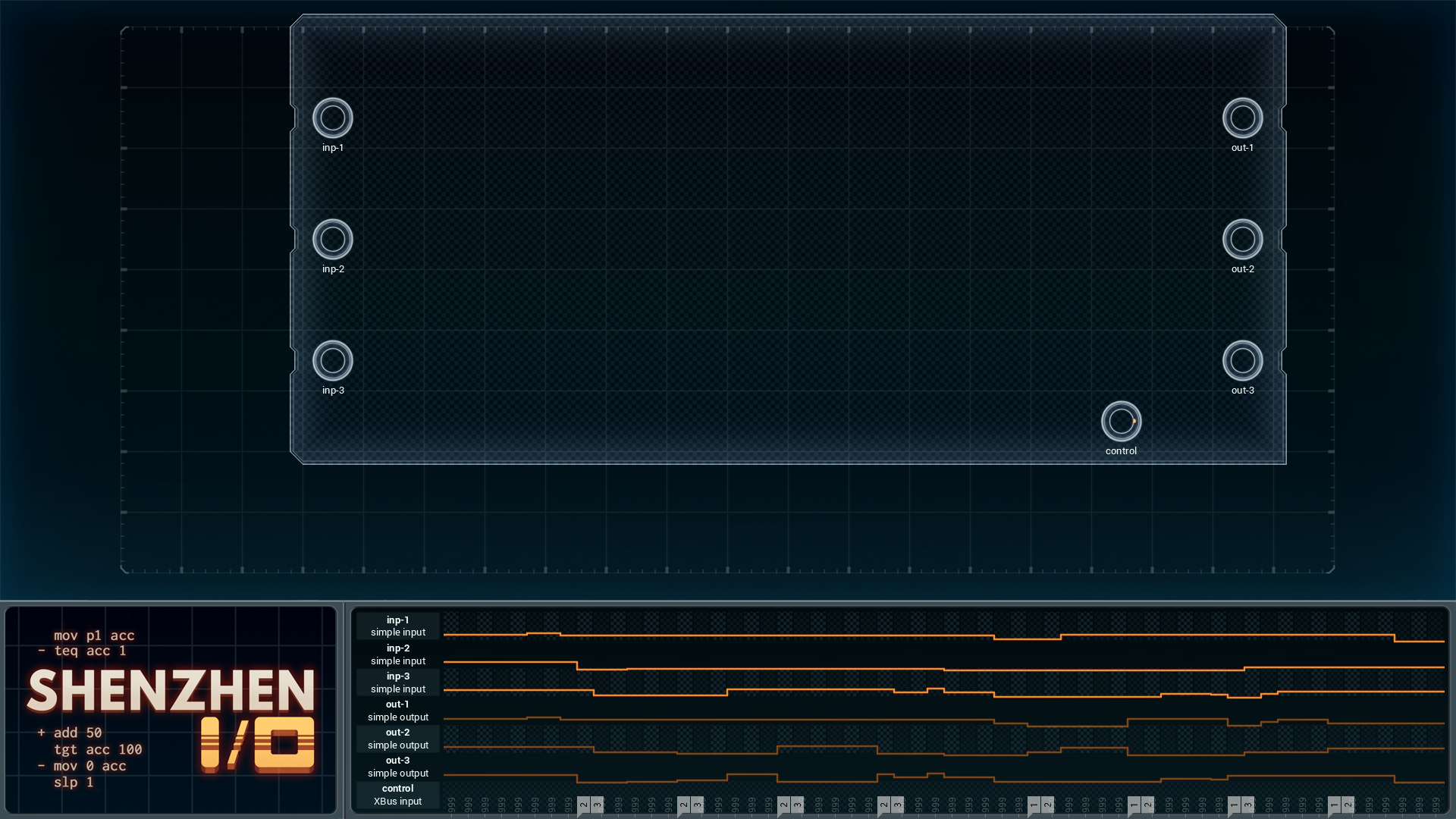Viewport: 1456px width, 819px height.
Task: Click the inp-2 input pin
Action: pyautogui.click(x=332, y=240)
